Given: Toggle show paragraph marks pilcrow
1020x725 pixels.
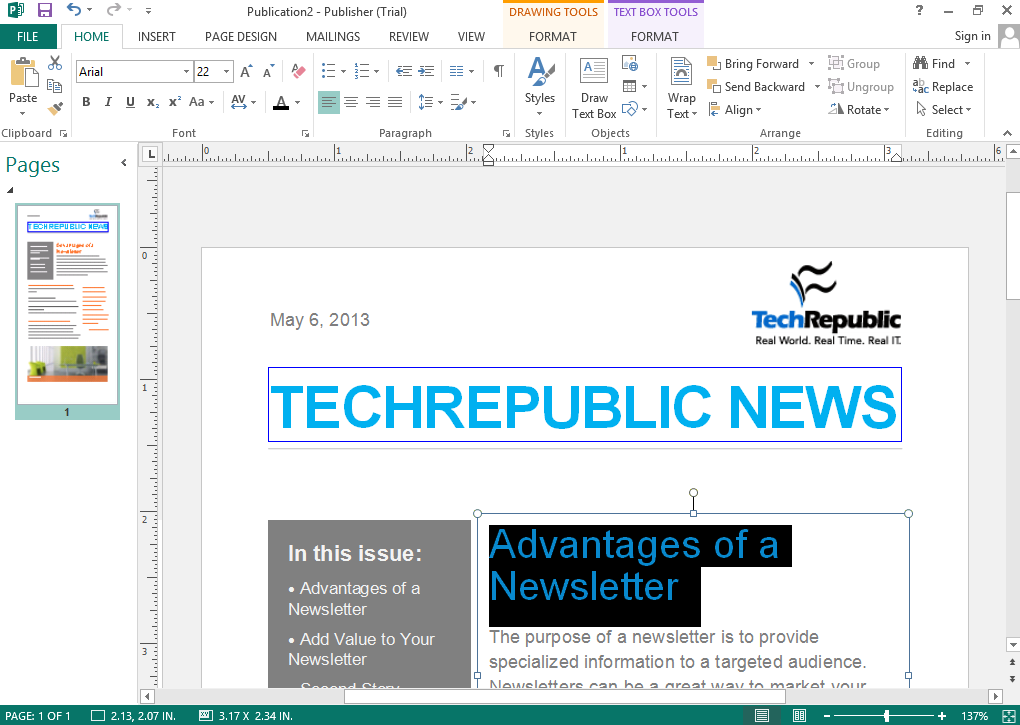Looking at the screenshot, I should click(498, 71).
